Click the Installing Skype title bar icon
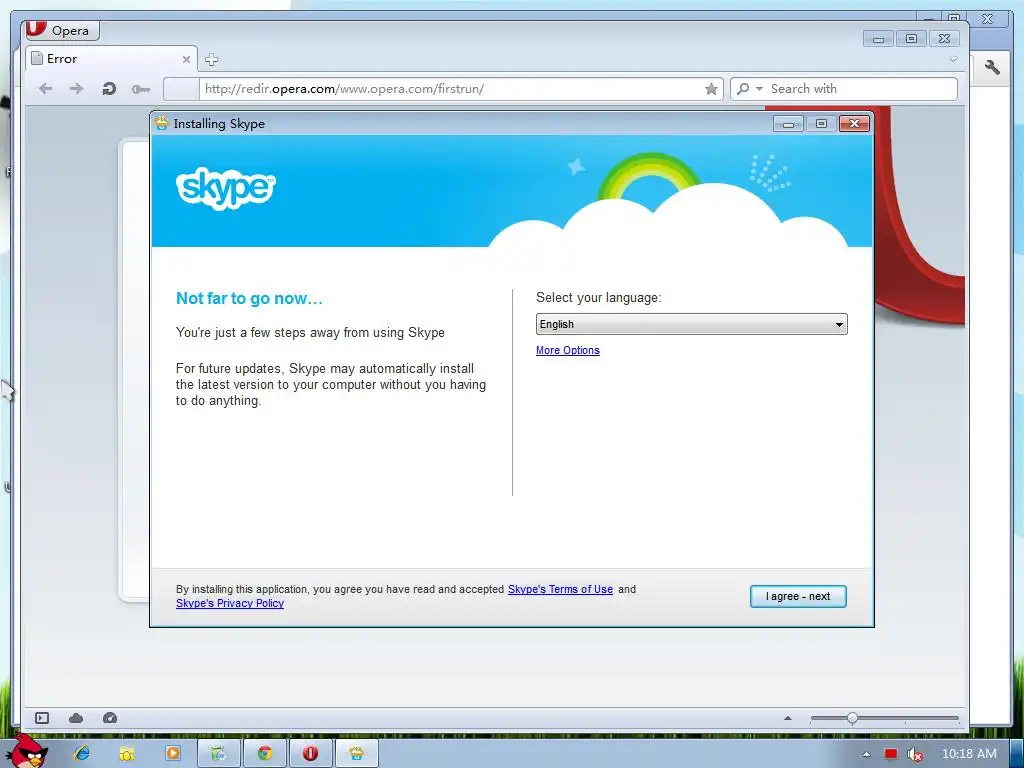The image size is (1024, 768). [161, 123]
